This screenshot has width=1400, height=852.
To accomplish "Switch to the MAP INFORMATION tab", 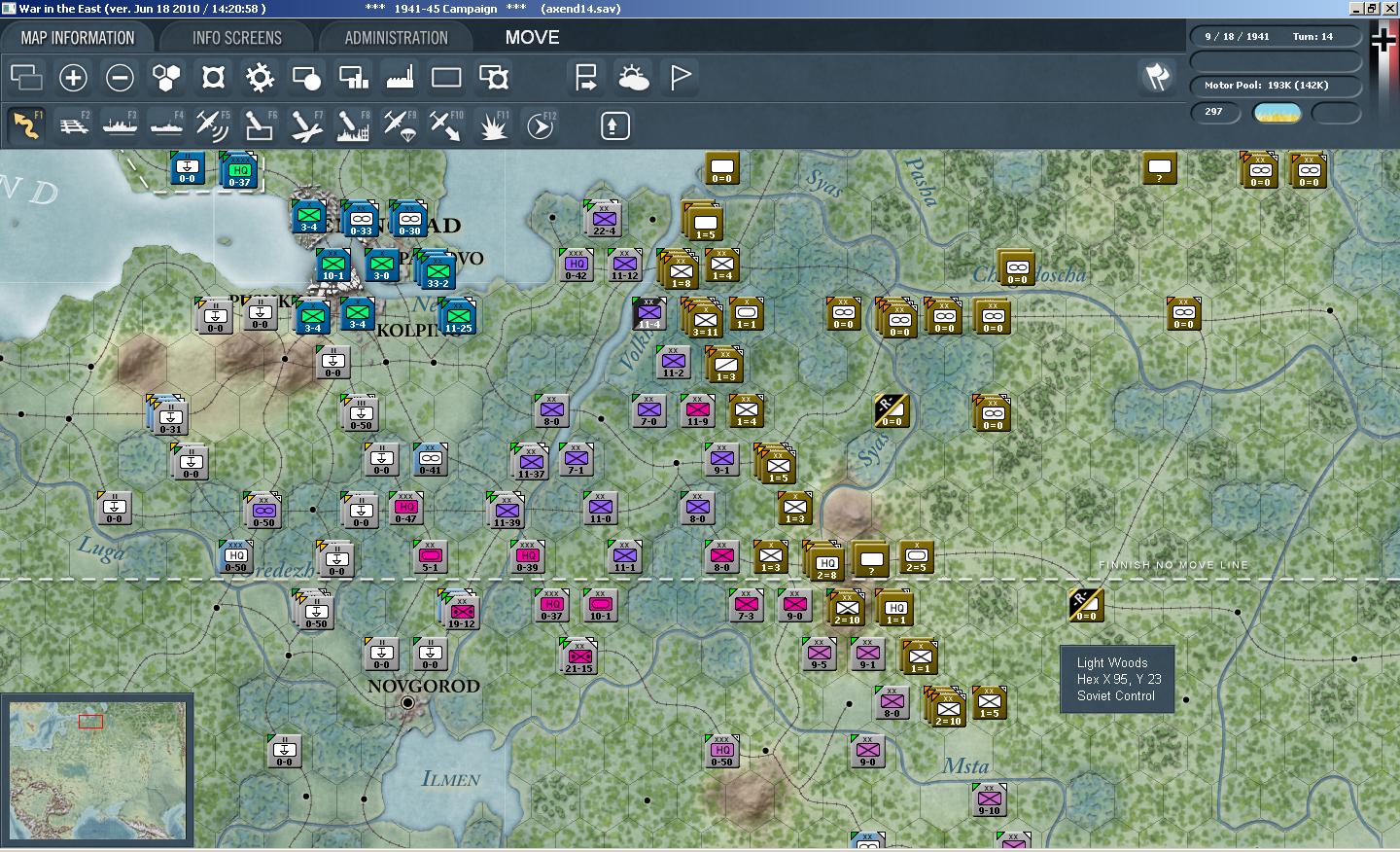I will coord(78,38).
